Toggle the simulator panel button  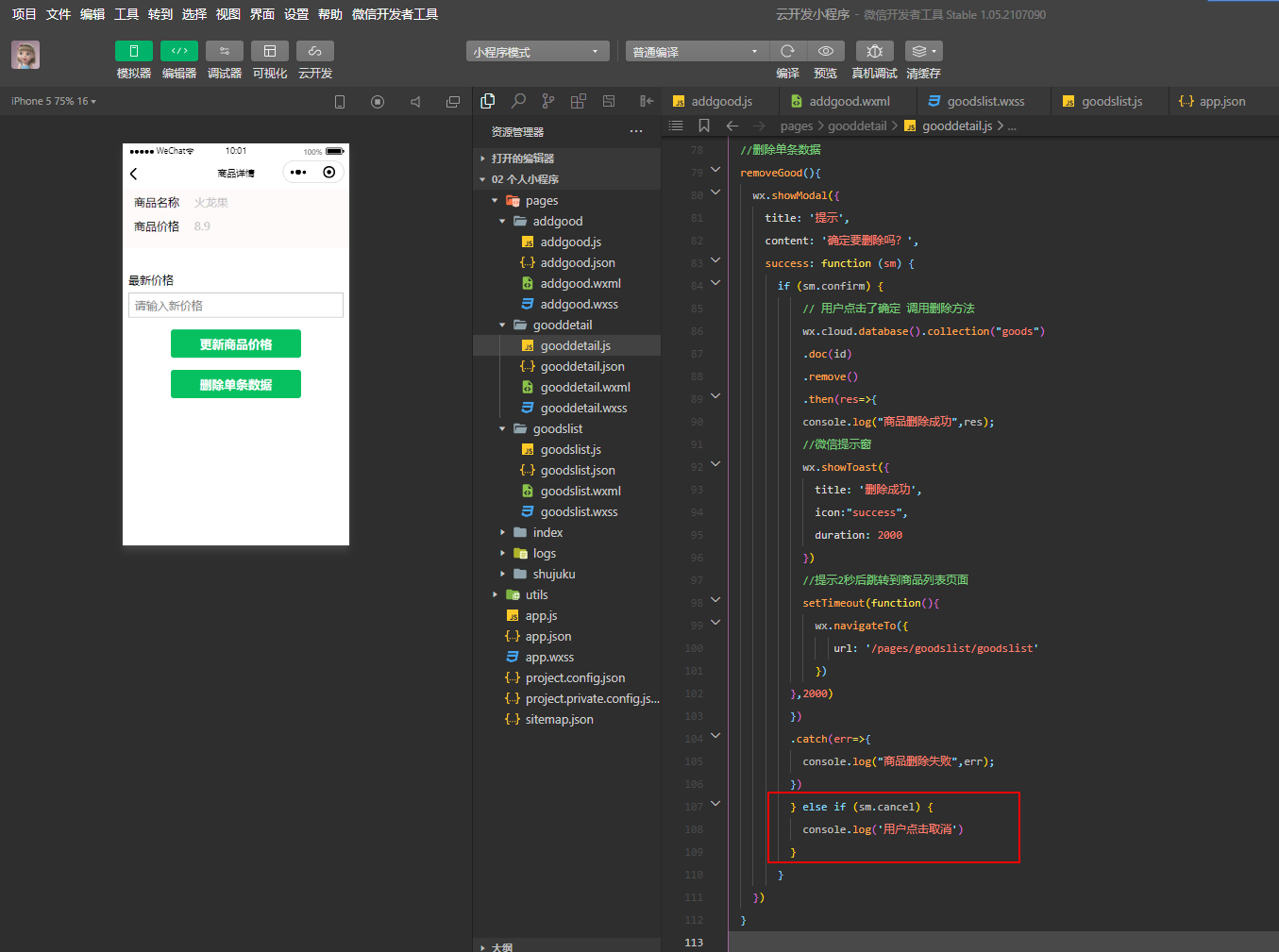134,51
